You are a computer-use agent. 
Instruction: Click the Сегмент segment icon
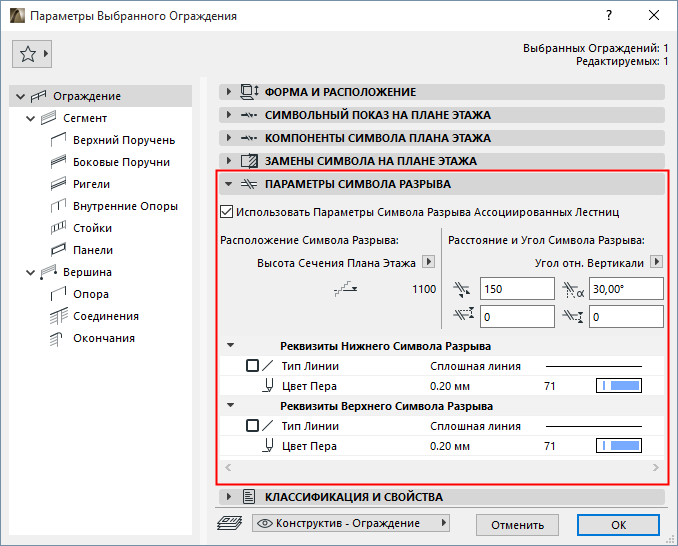pyautogui.click(x=48, y=118)
